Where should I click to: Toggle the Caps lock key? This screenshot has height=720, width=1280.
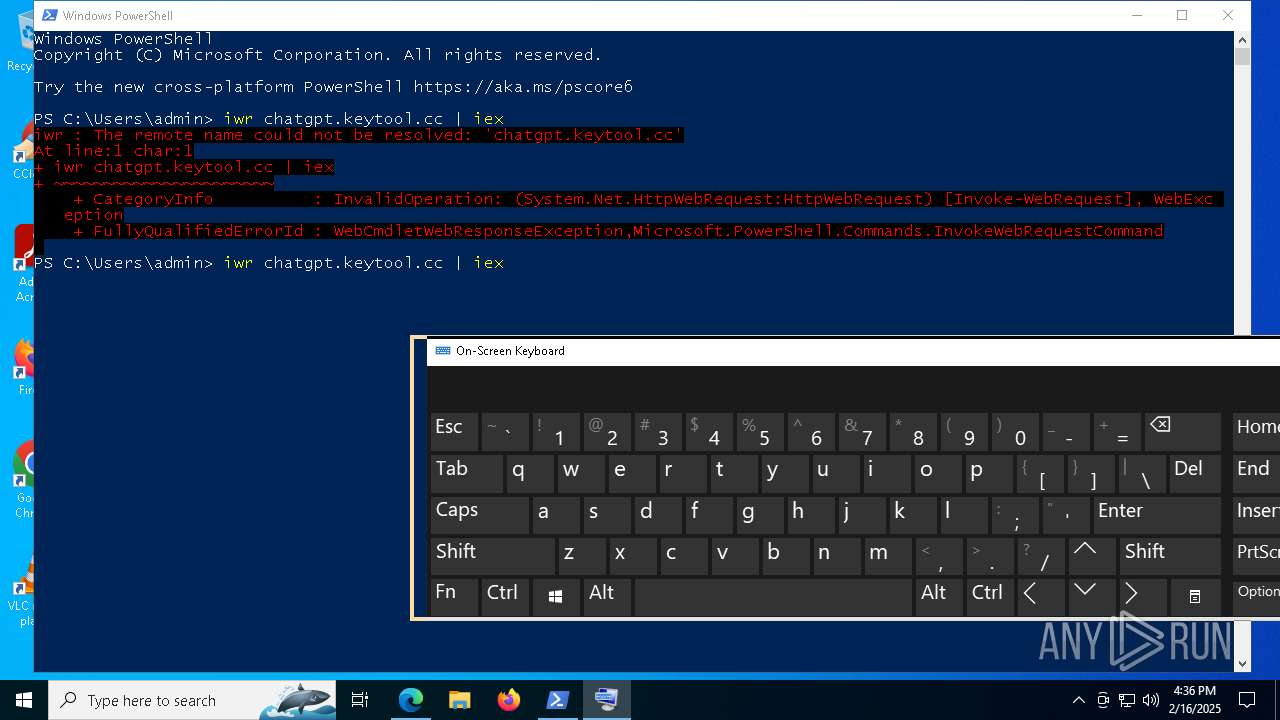(479, 514)
